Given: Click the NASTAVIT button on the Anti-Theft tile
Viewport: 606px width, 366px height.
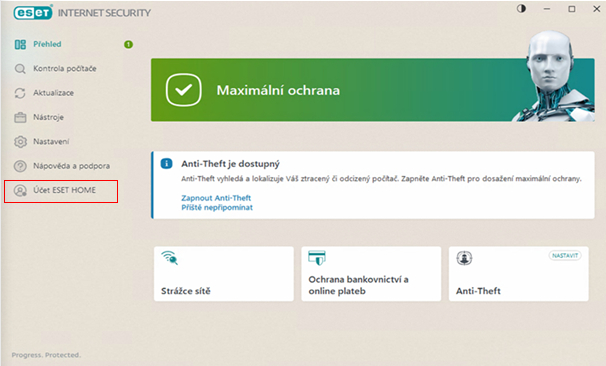Looking at the screenshot, I should point(565,255).
